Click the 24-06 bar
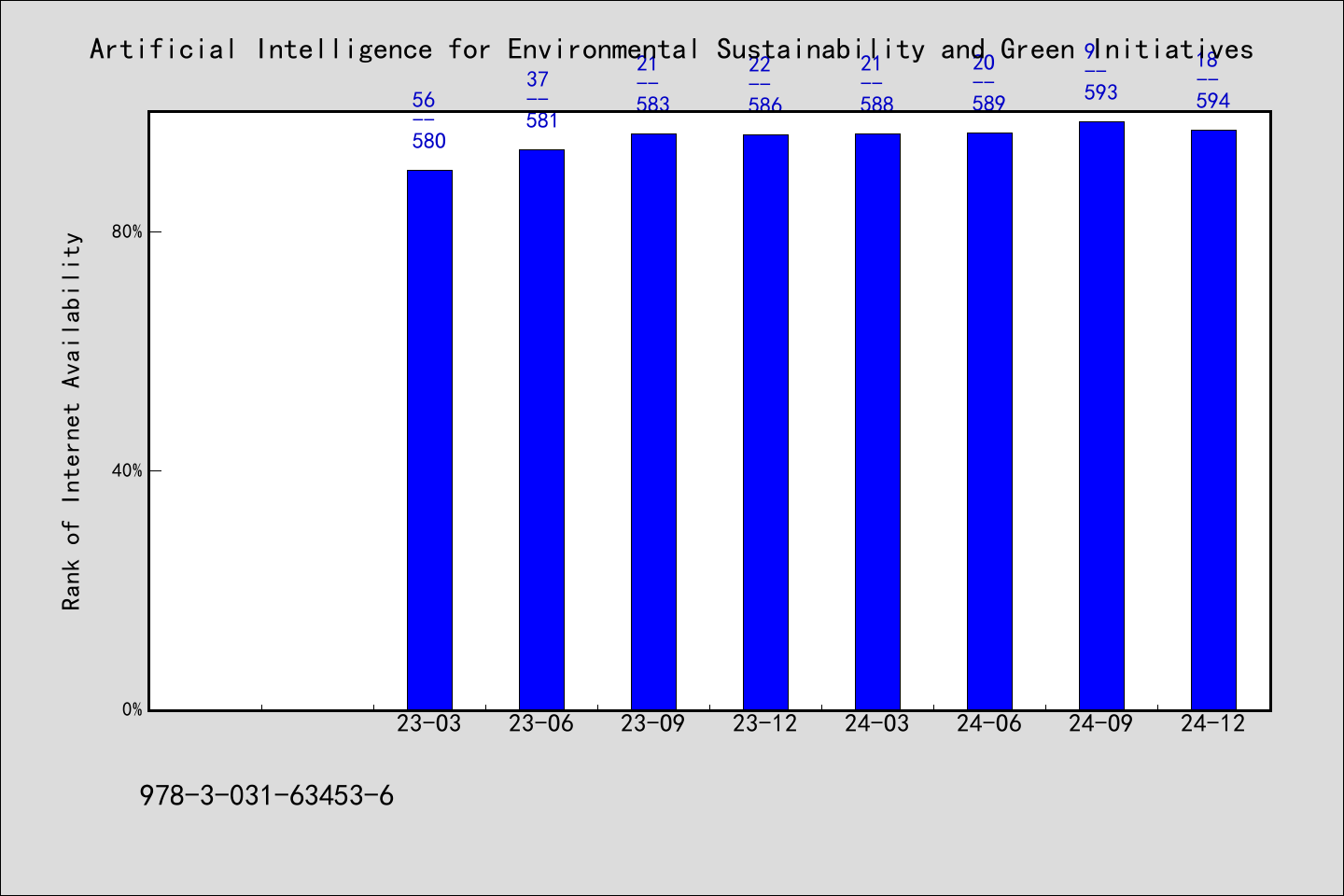 tap(989, 421)
